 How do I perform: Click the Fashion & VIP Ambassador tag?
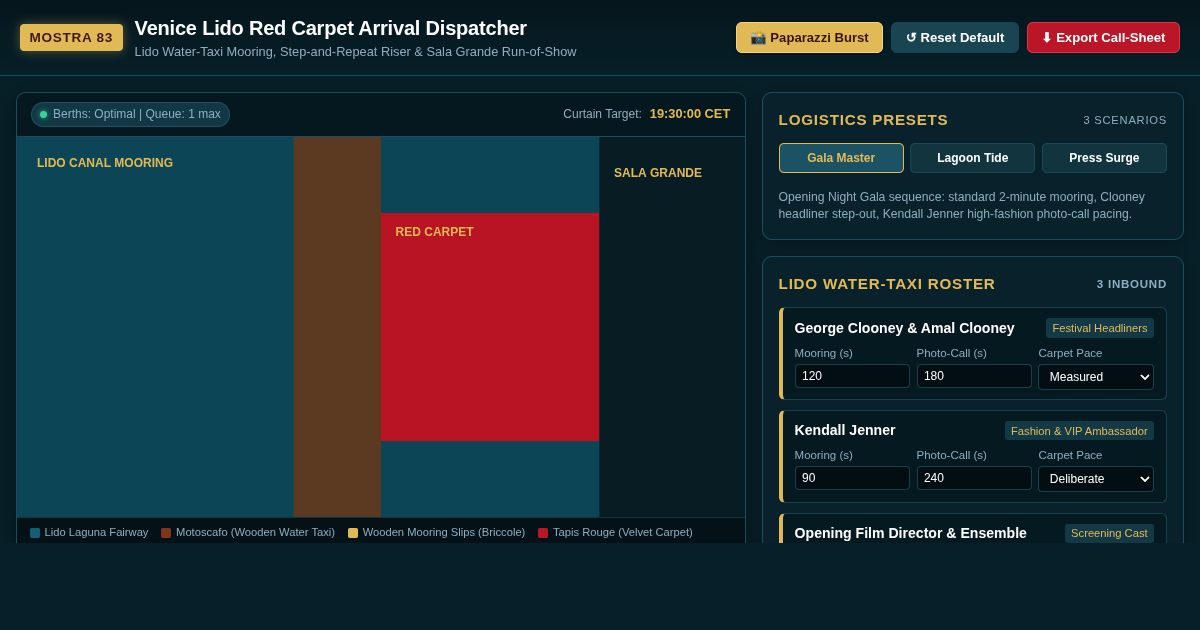click(1079, 431)
